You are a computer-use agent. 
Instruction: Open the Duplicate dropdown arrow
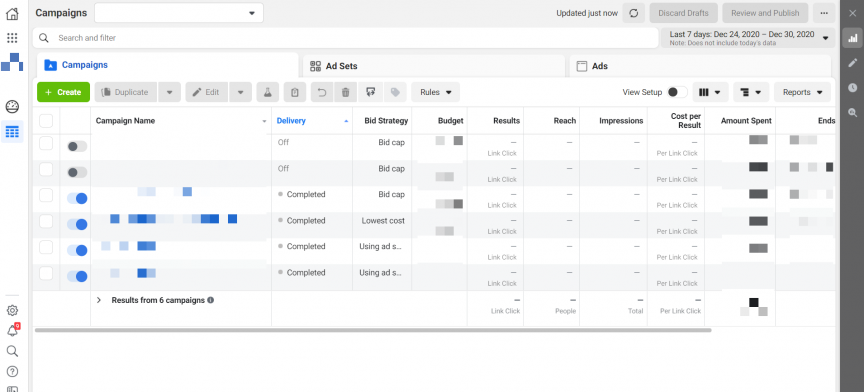pyautogui.click(x=169, y=92)
